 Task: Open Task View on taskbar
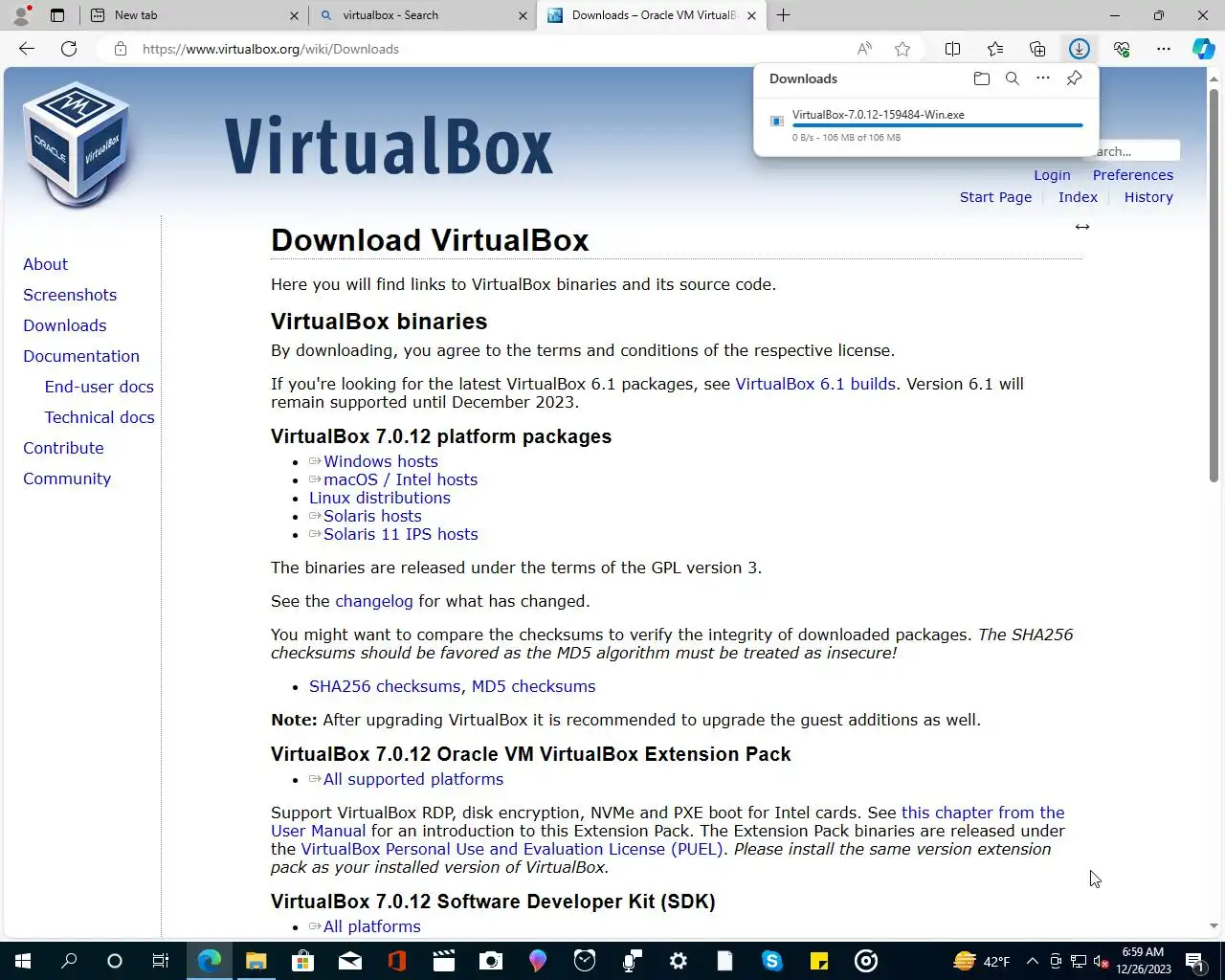[161, 961]
